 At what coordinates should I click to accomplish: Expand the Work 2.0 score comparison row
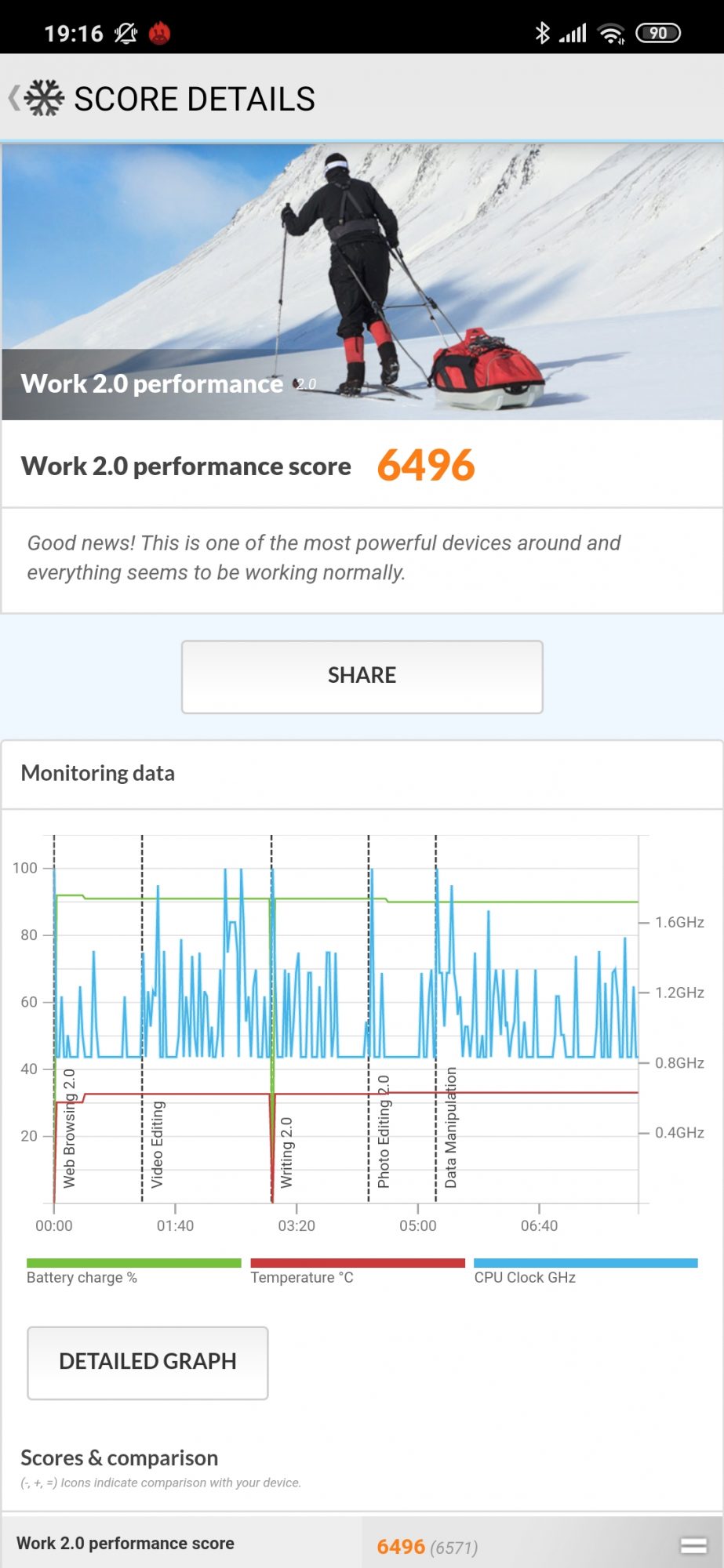pos(693,1545)
